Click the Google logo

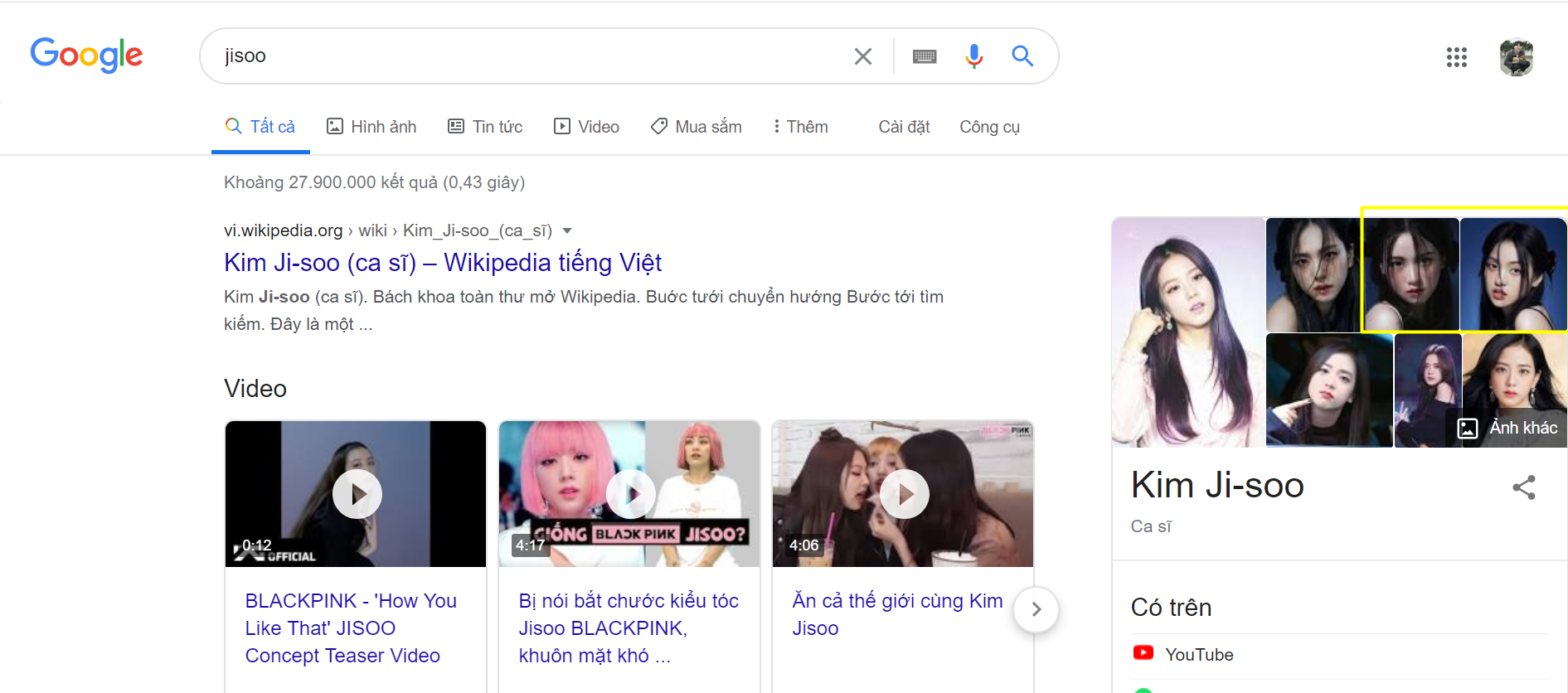[86, 55]
